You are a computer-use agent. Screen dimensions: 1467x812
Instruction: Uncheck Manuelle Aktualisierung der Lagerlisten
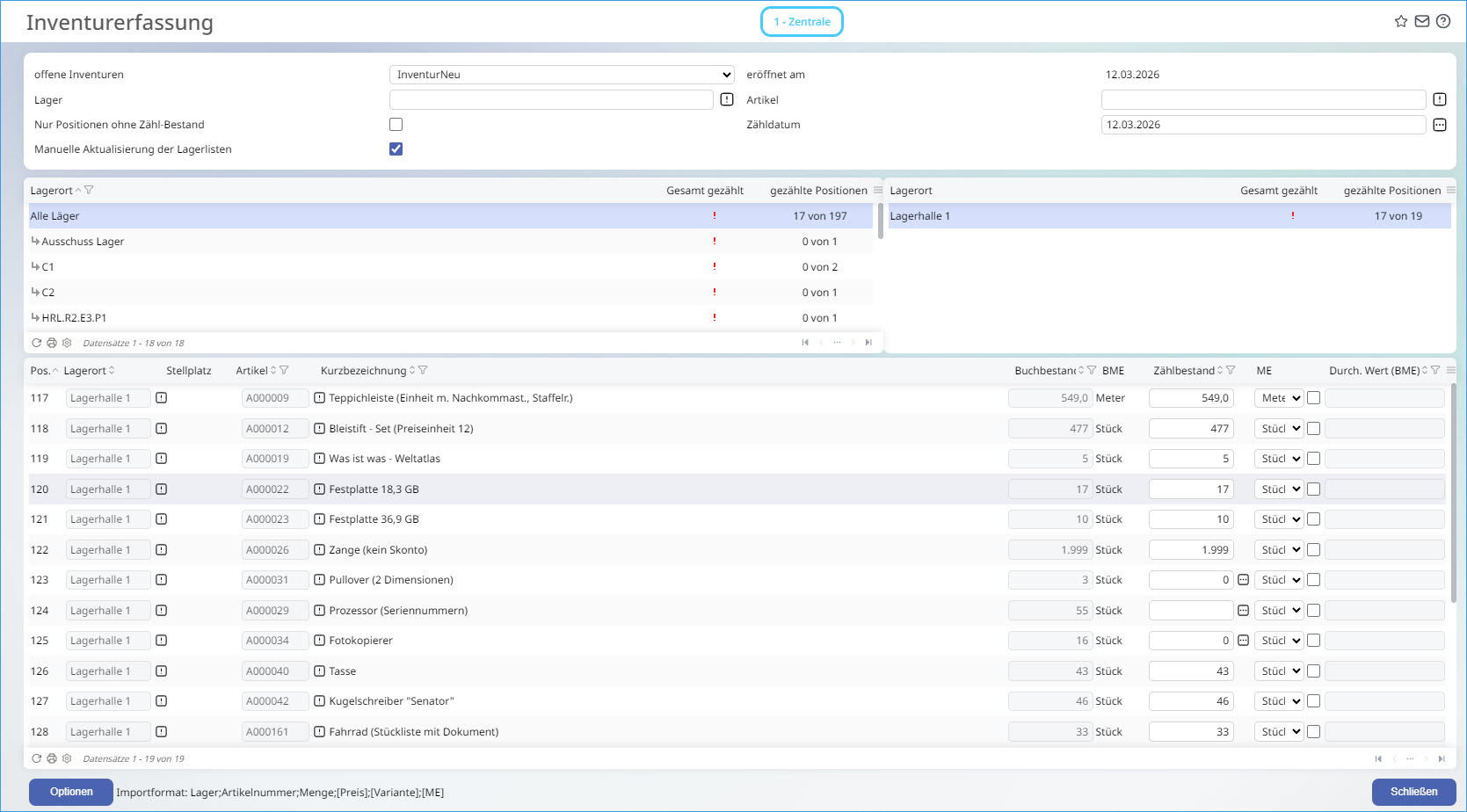click(x=396, y=149)
